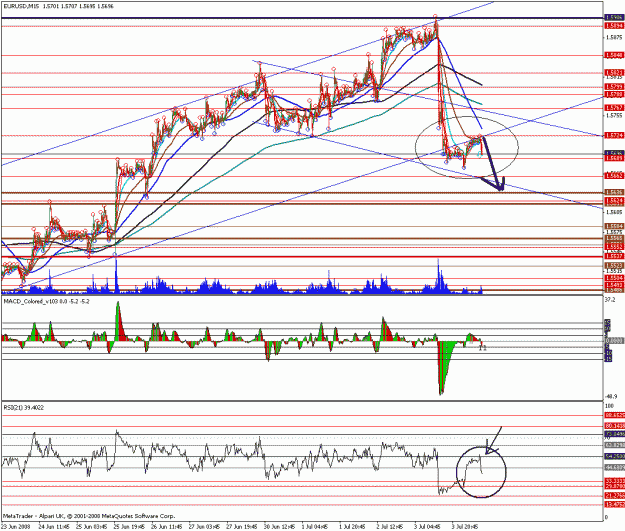Click the 25 Jun 03:45 time label
625x531 pixels.
pyautogui.click(x=92, y=527)
